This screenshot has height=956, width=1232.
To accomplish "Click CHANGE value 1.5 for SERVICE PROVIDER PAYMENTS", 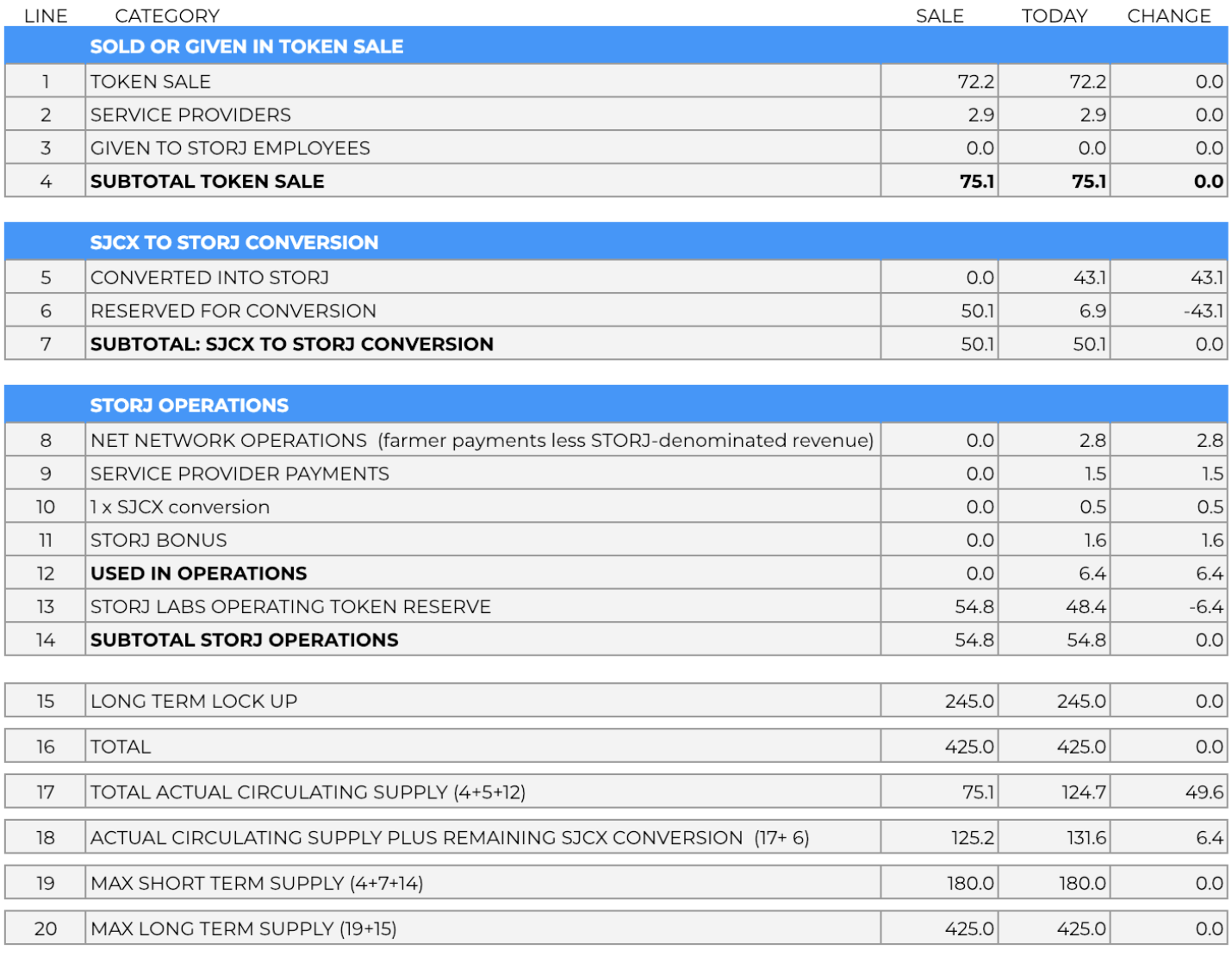I will [x=1212, y=474].
